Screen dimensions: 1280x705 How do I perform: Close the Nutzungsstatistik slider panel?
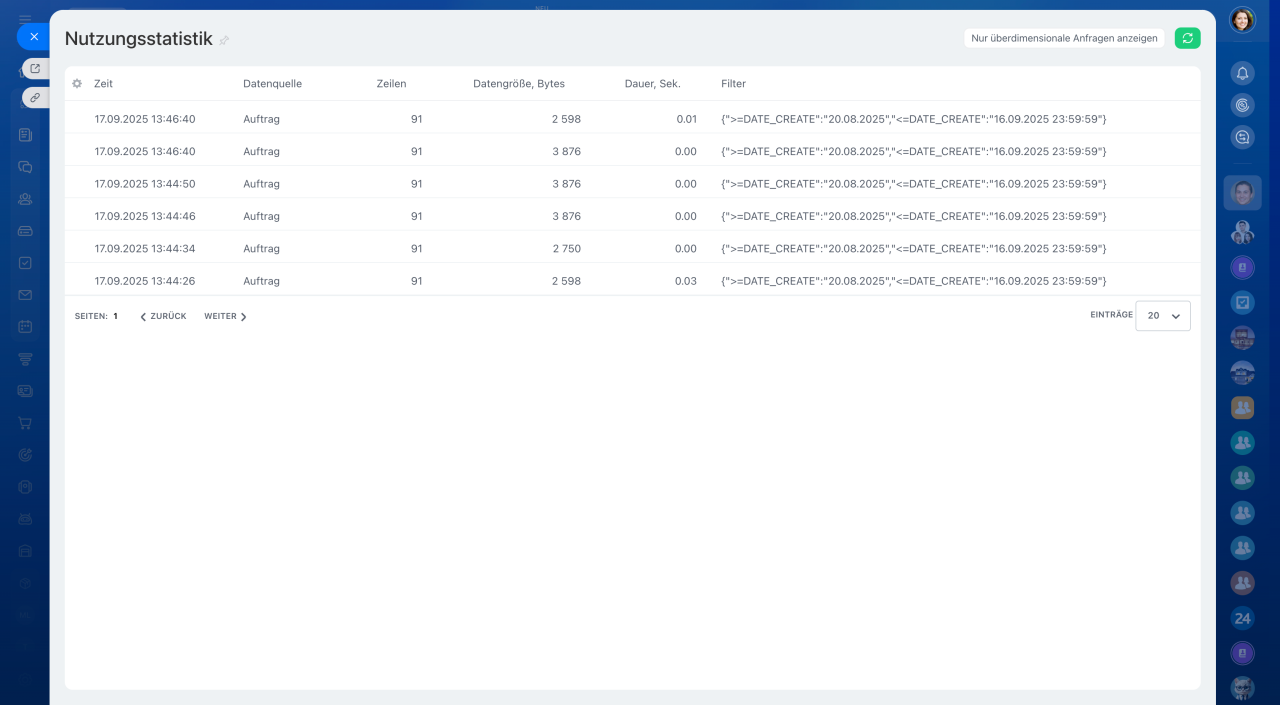(x=33, y=37)
